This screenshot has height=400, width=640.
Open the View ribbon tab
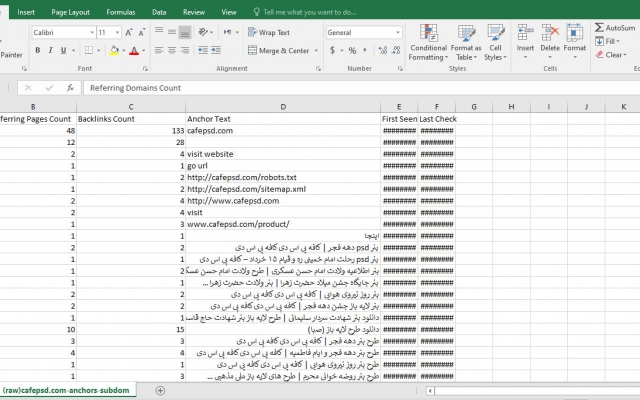229,12
